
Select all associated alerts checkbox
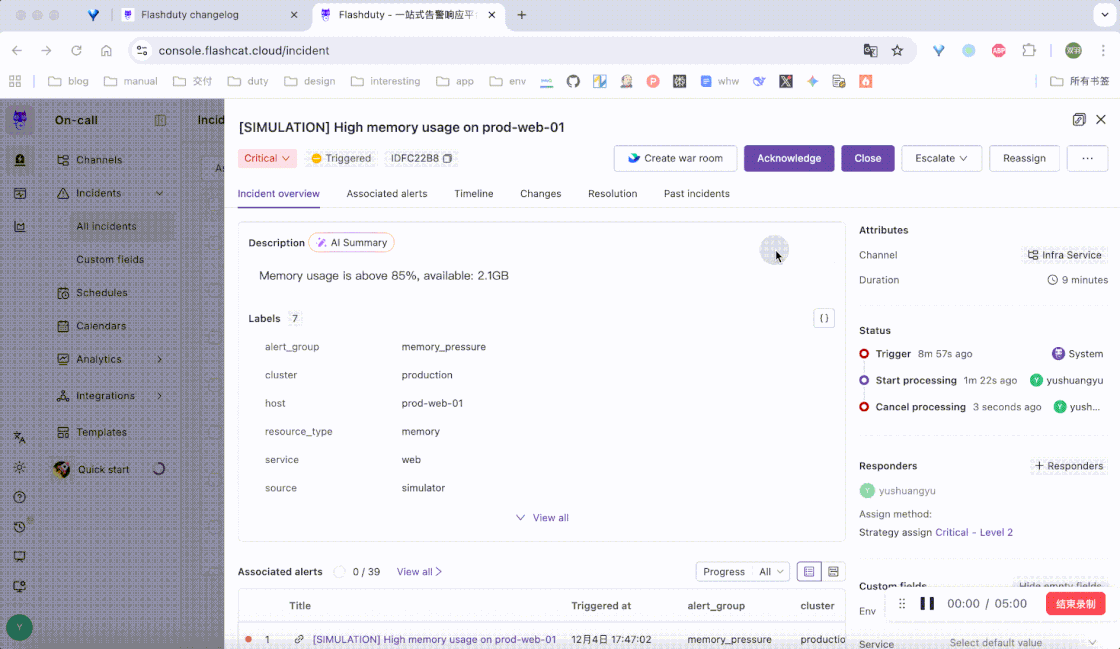pos(339,572)
